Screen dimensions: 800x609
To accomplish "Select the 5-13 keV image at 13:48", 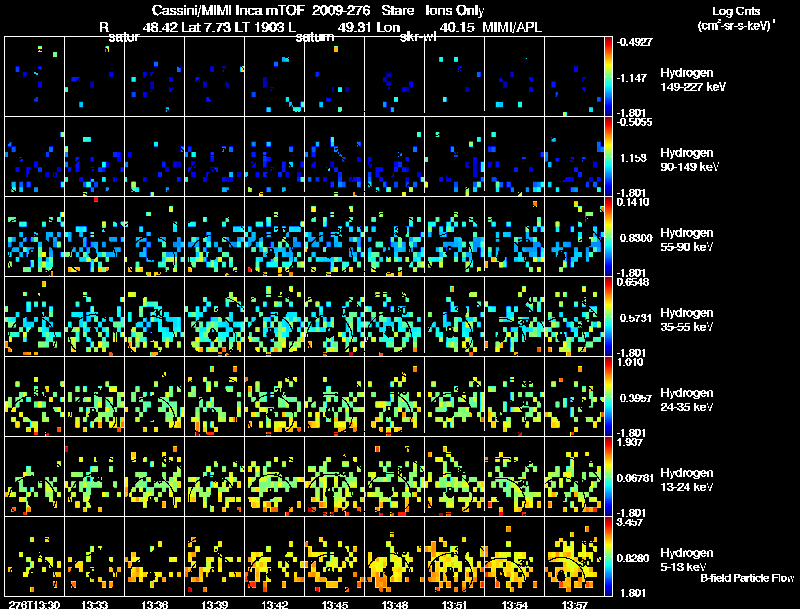I will tap(394, 556).
